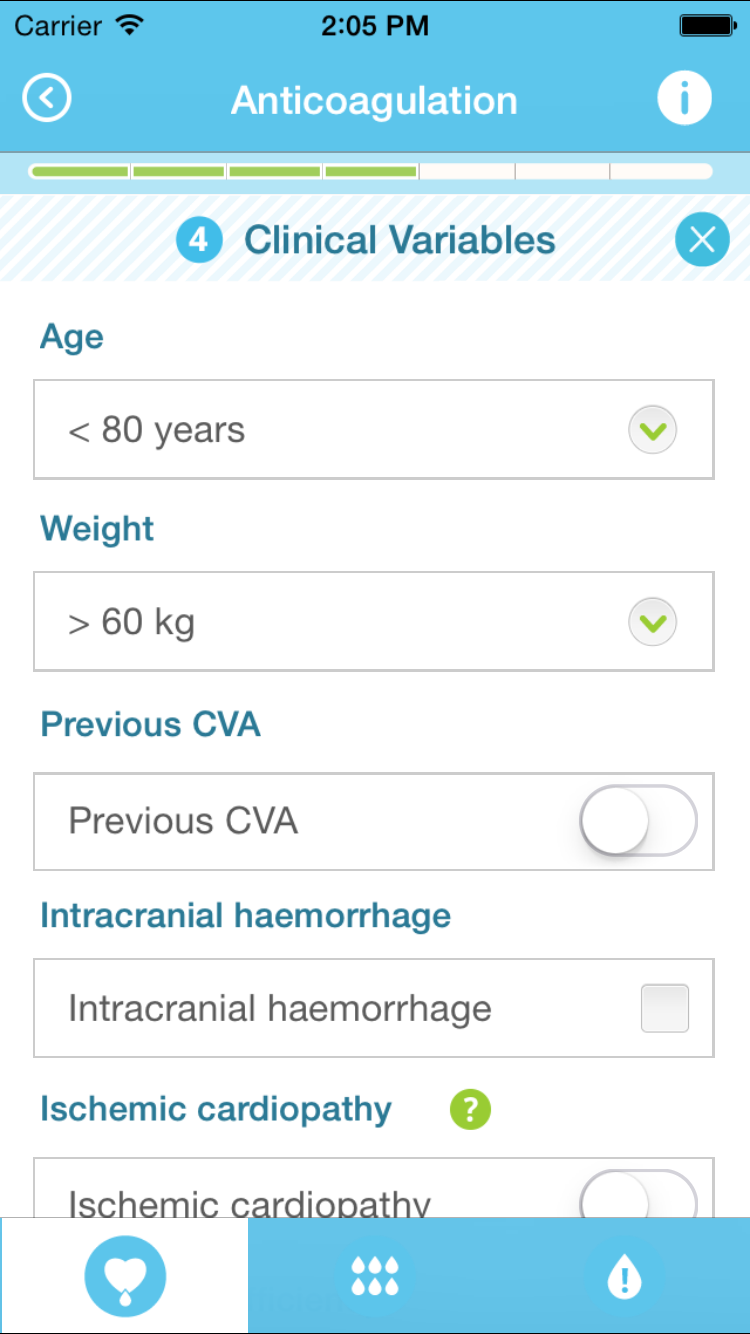Enable the Ischemic cardiopathy switch
The height and width of the screenshot is (1334, 750).
click(638, 1196)
